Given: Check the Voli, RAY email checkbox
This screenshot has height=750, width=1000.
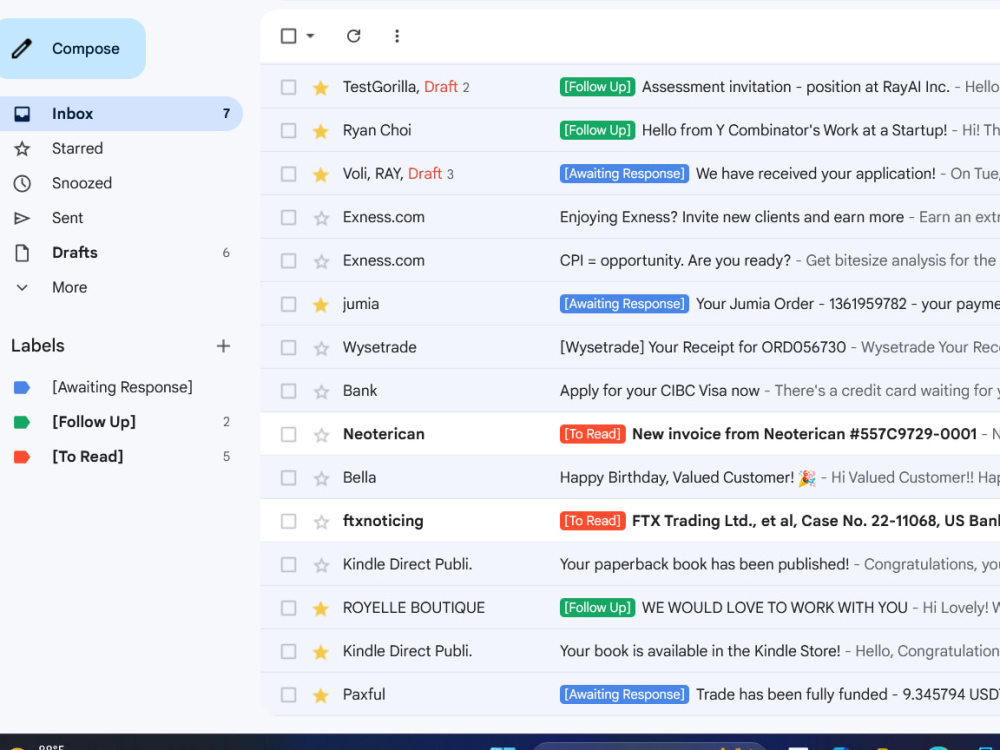Looking at the screenshot, I should (x=288, y=173).
